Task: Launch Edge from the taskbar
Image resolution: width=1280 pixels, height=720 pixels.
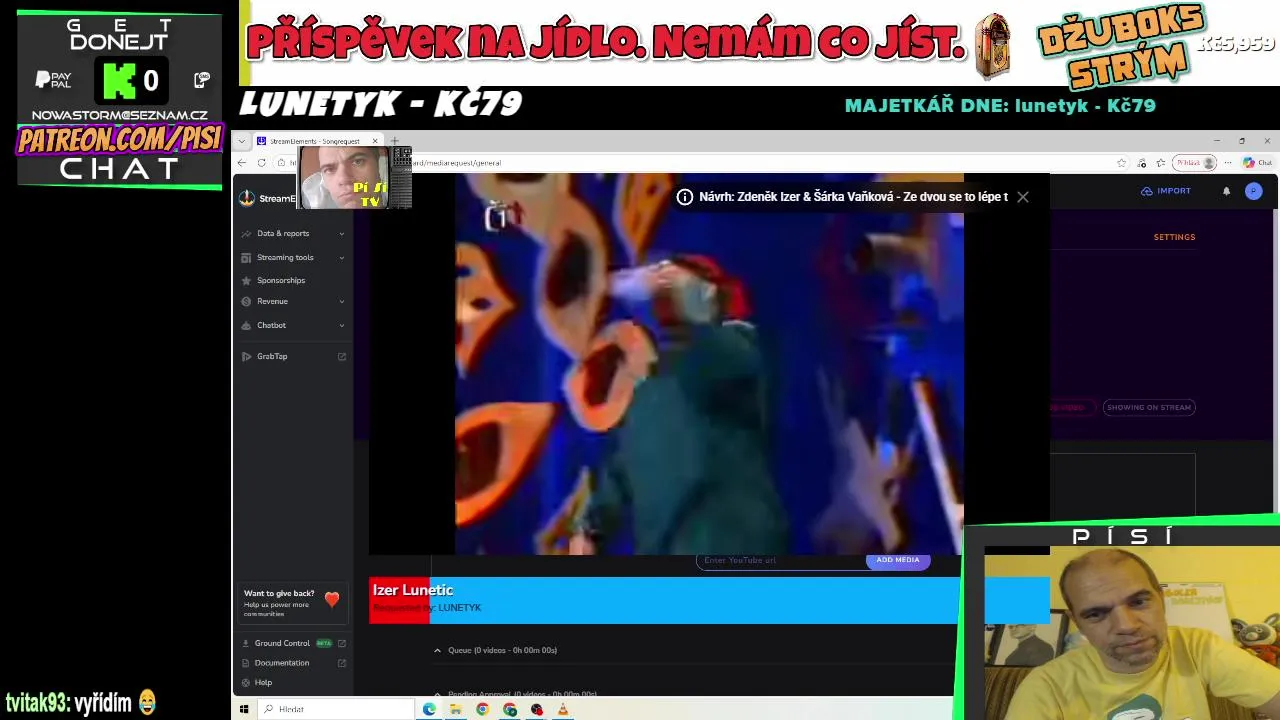Action: [x=429, y=709]
